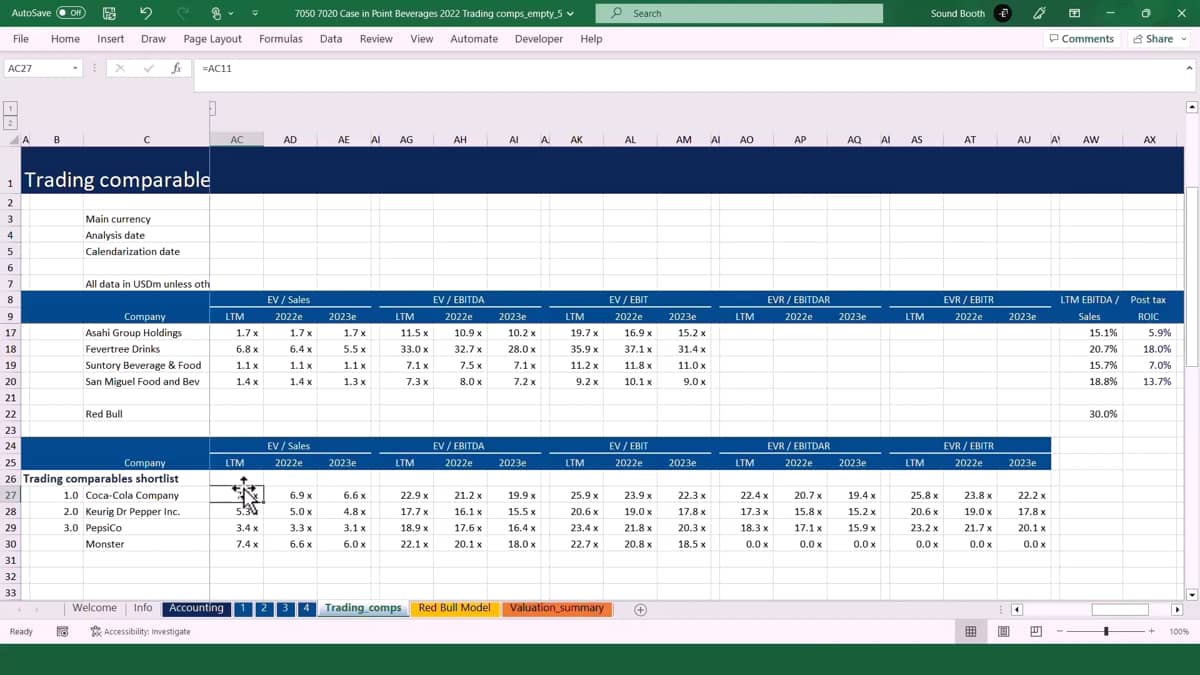Open the Draw ribbon tab
The height and width of the screenshot is (675, 1200).
(x=153, y=39)
